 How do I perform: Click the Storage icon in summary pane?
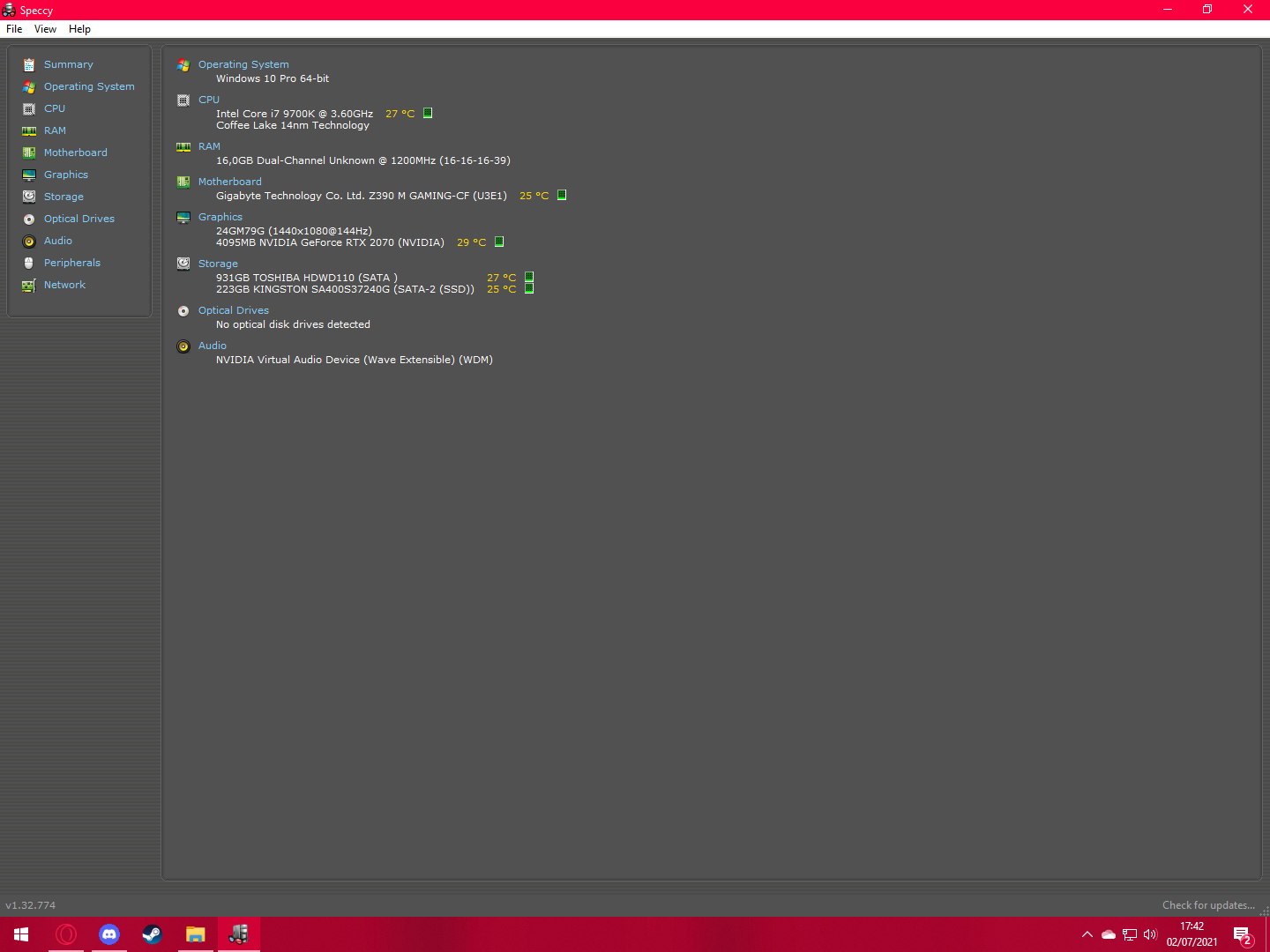[183, 264]
